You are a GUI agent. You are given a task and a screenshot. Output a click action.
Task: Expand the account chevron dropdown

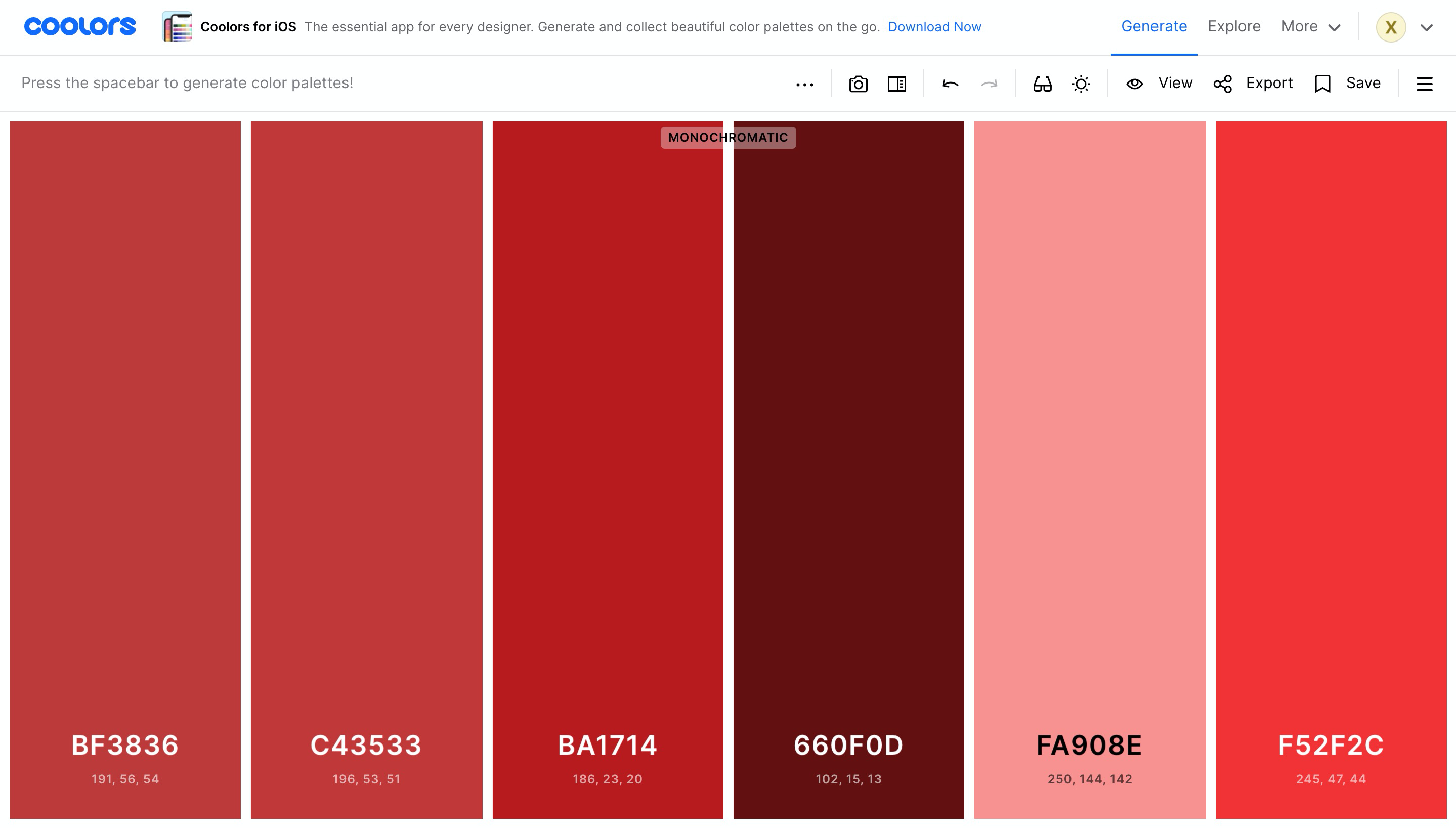pyautogui.click(x=1426, y=27)
